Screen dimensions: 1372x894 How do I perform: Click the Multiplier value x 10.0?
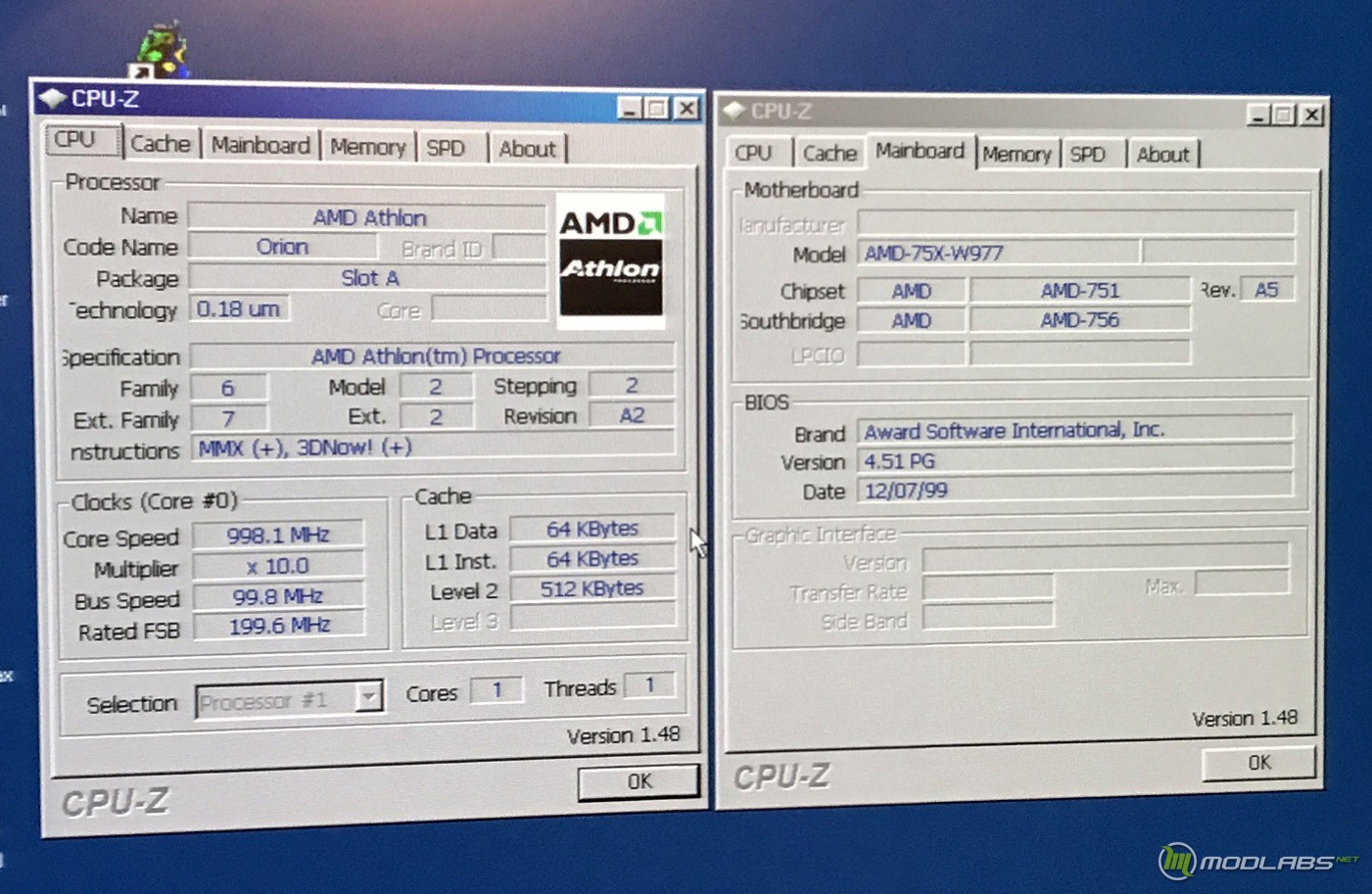[x=278, y=566]
